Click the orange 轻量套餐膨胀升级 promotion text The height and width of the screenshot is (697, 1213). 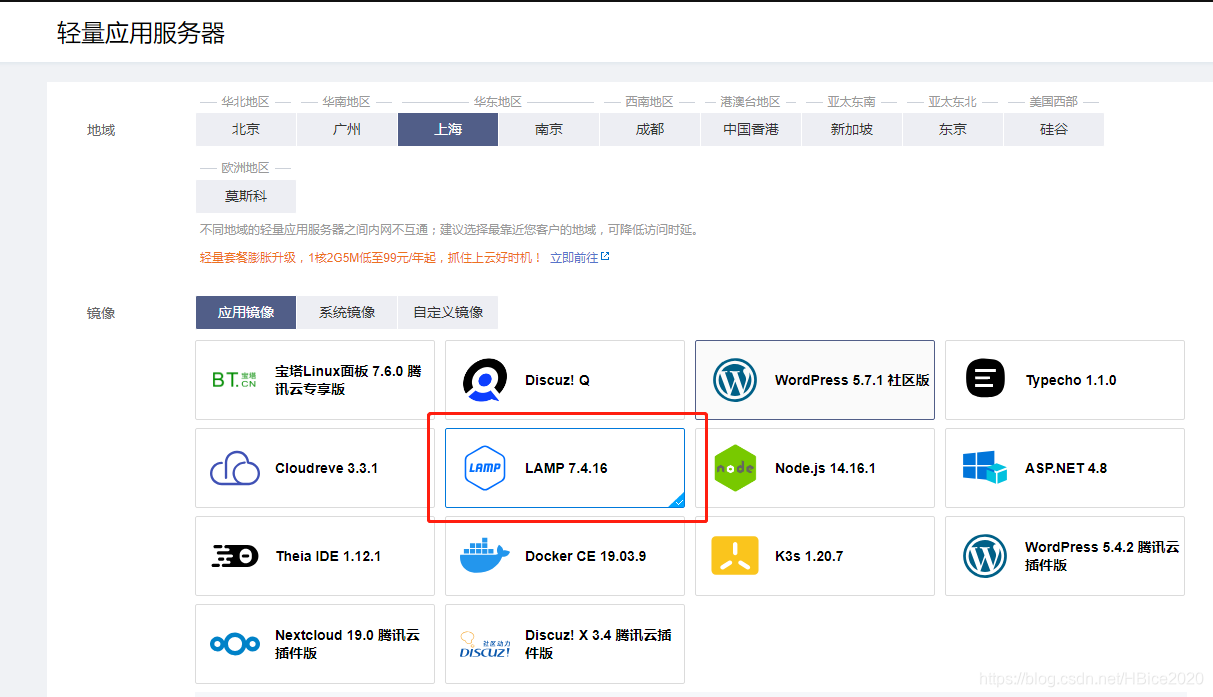point(370,257)
